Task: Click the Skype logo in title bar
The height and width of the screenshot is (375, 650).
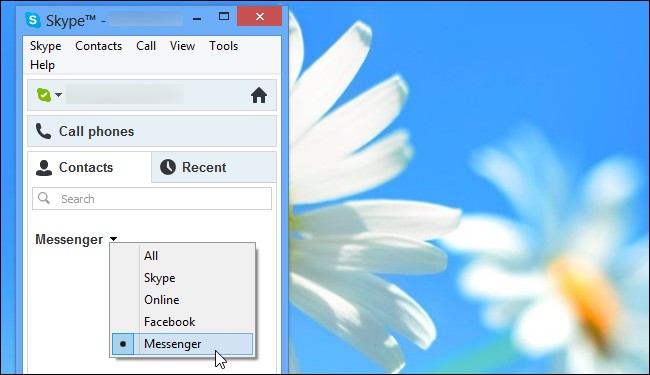Action: pyautogui.click(x=33, y=19)
